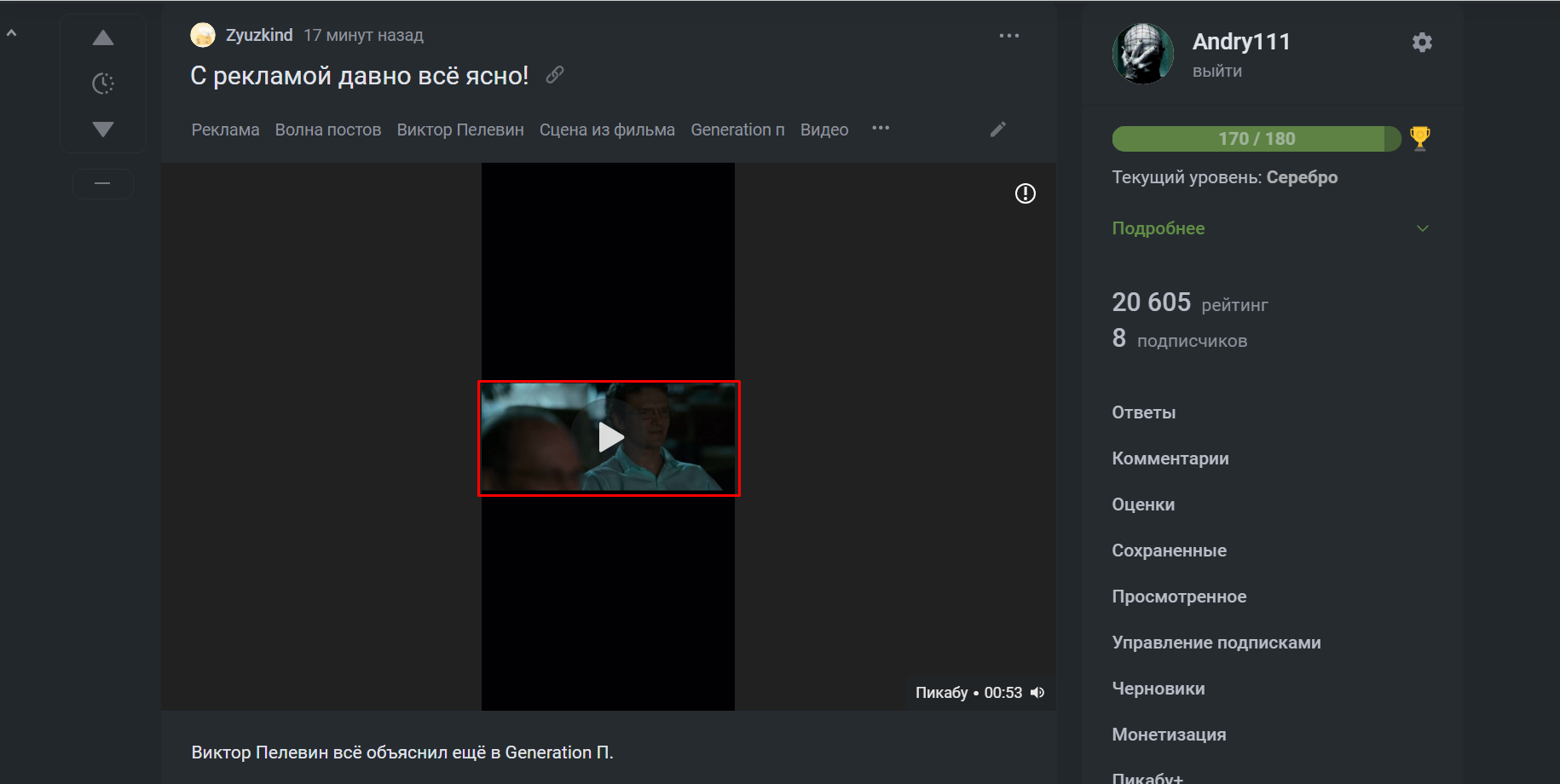This screenshot has height=784, width=1560.
Task: Open settings with the gear icon
Action: click(x=1422, y=42)
